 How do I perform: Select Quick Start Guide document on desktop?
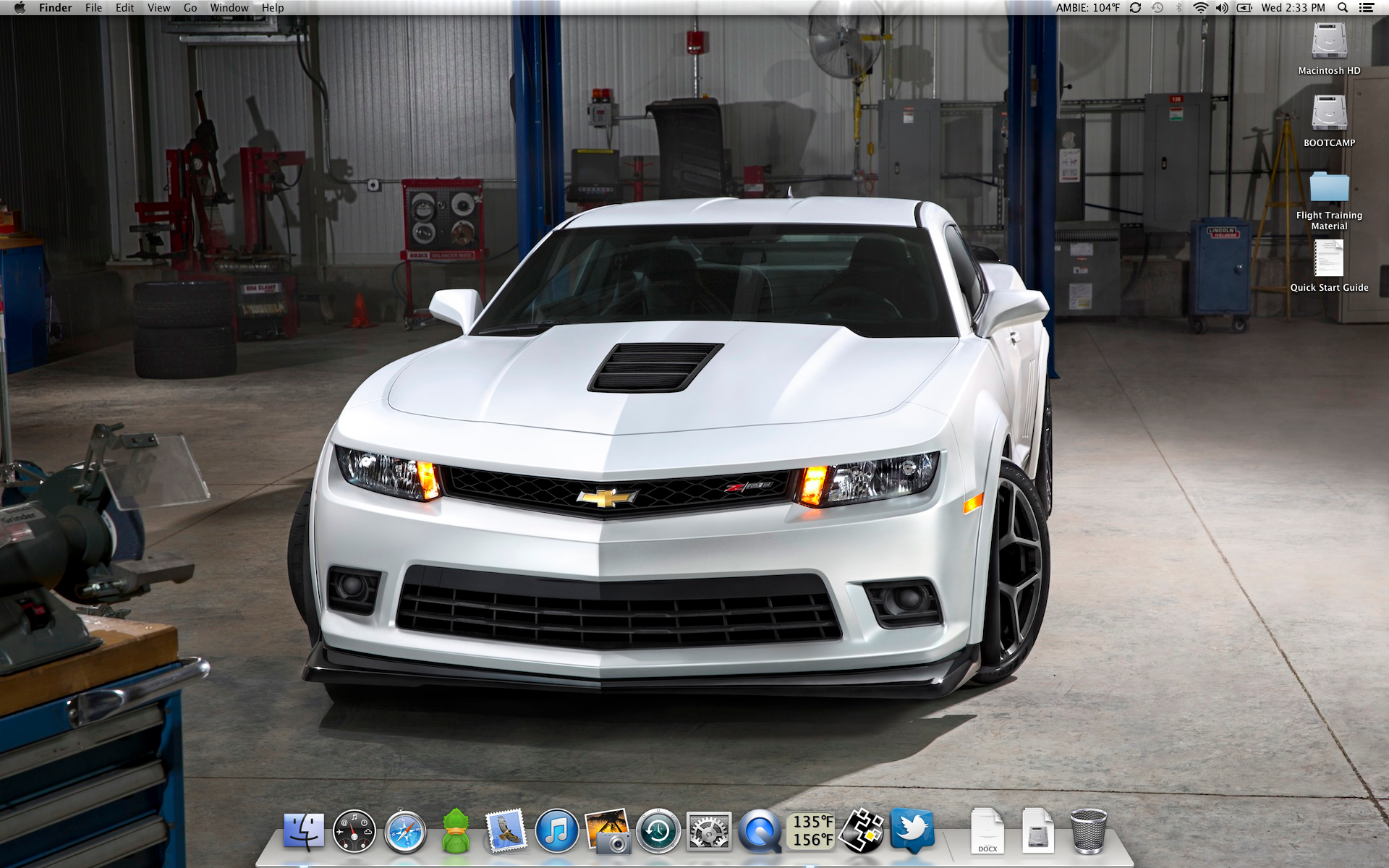(1329, 258)
